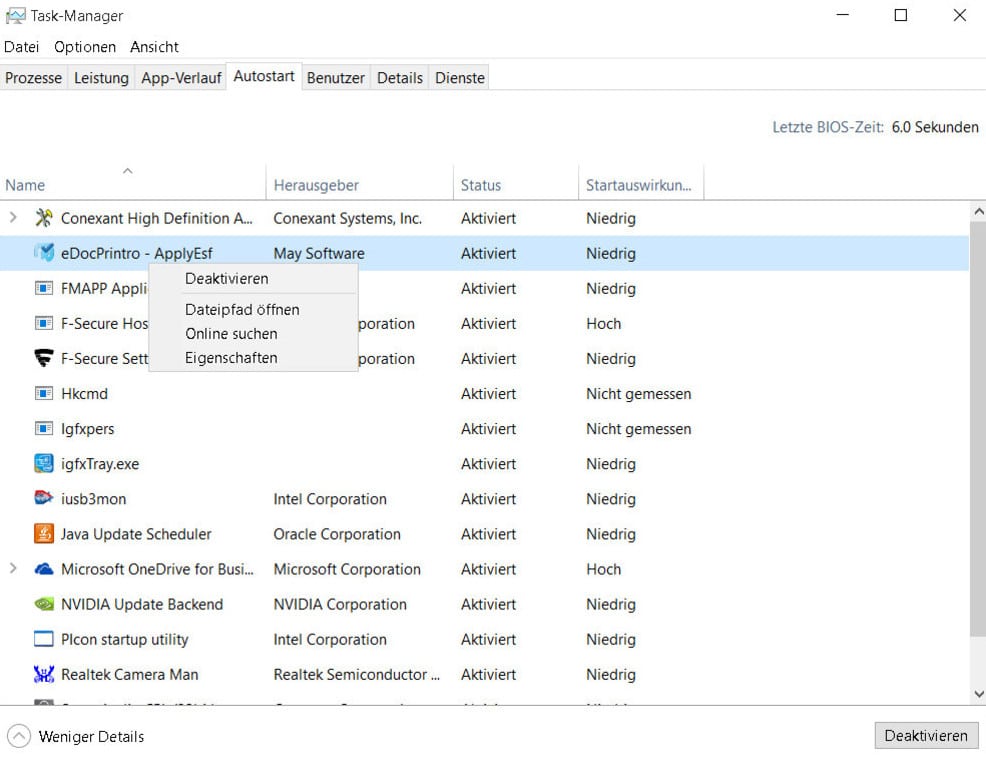Image resolution: width=986 pixels, height=758 pixels.
Task: Click Nicht gemessen in the Igfxpers row
Action: [x=638, y=429]
